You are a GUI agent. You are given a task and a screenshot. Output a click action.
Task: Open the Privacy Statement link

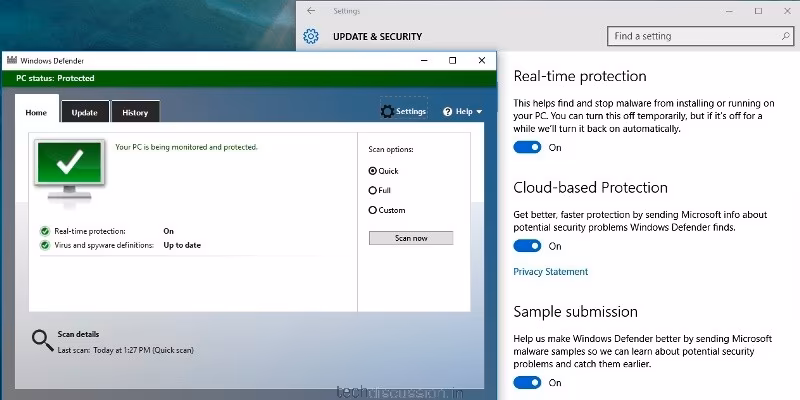[x=550, y=272]
